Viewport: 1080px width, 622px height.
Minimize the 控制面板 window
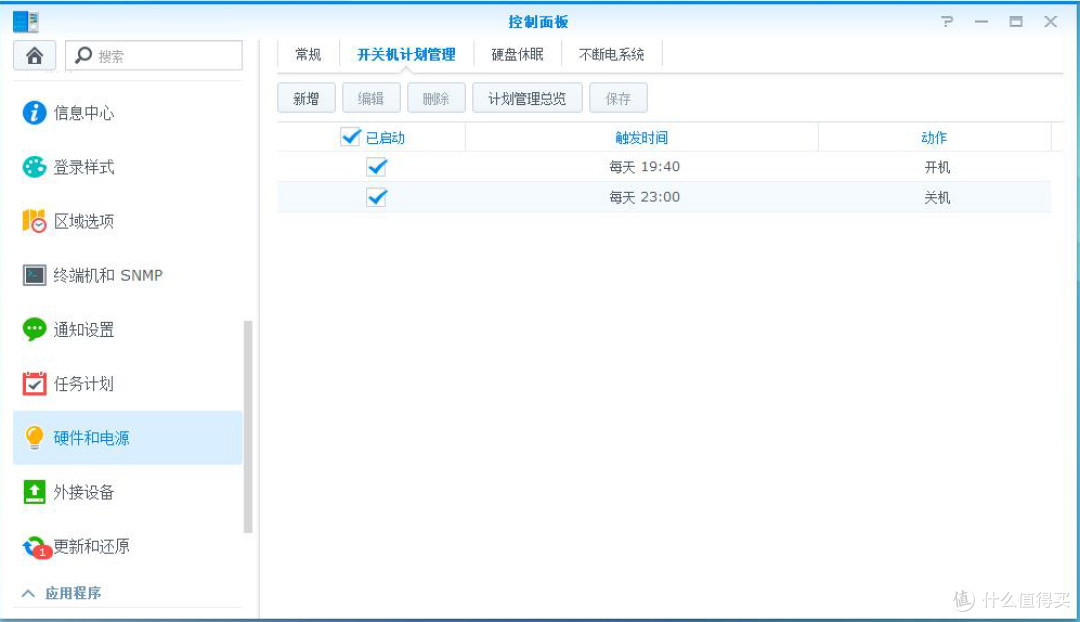tap(982, 21)
